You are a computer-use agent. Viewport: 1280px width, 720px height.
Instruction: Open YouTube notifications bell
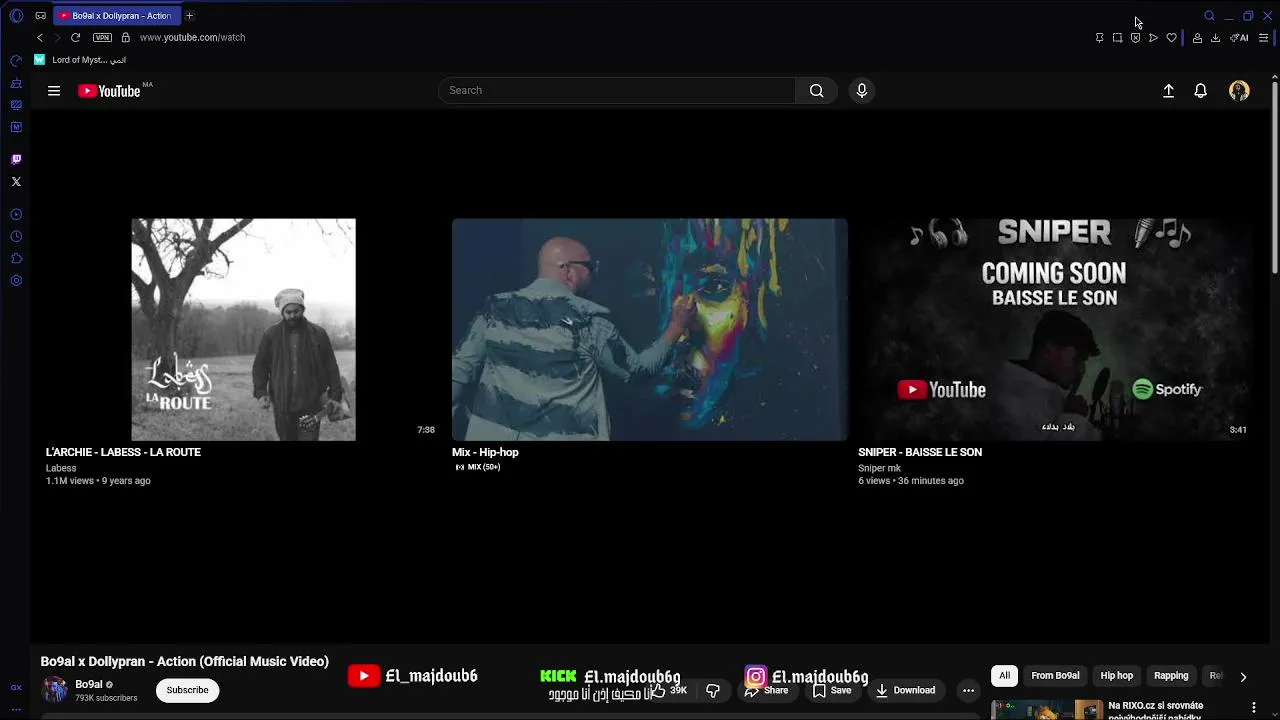tap(1201, 91)
